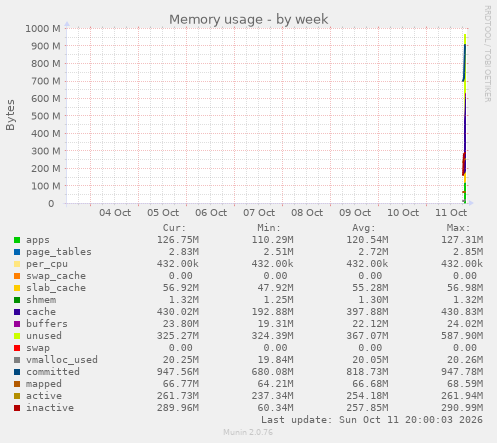Click the apps current value 126.75M
497x443 pixels.
point(178,240)
